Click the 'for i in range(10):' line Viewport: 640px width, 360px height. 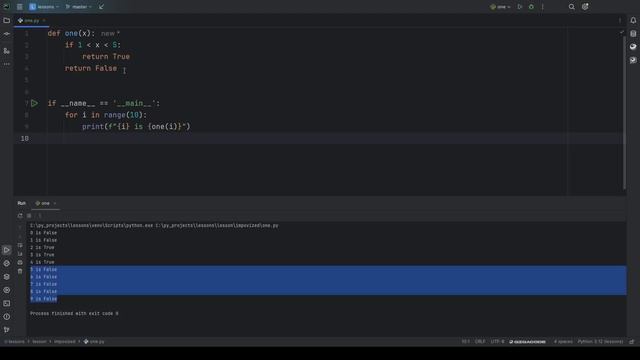[x=105, y=115]
